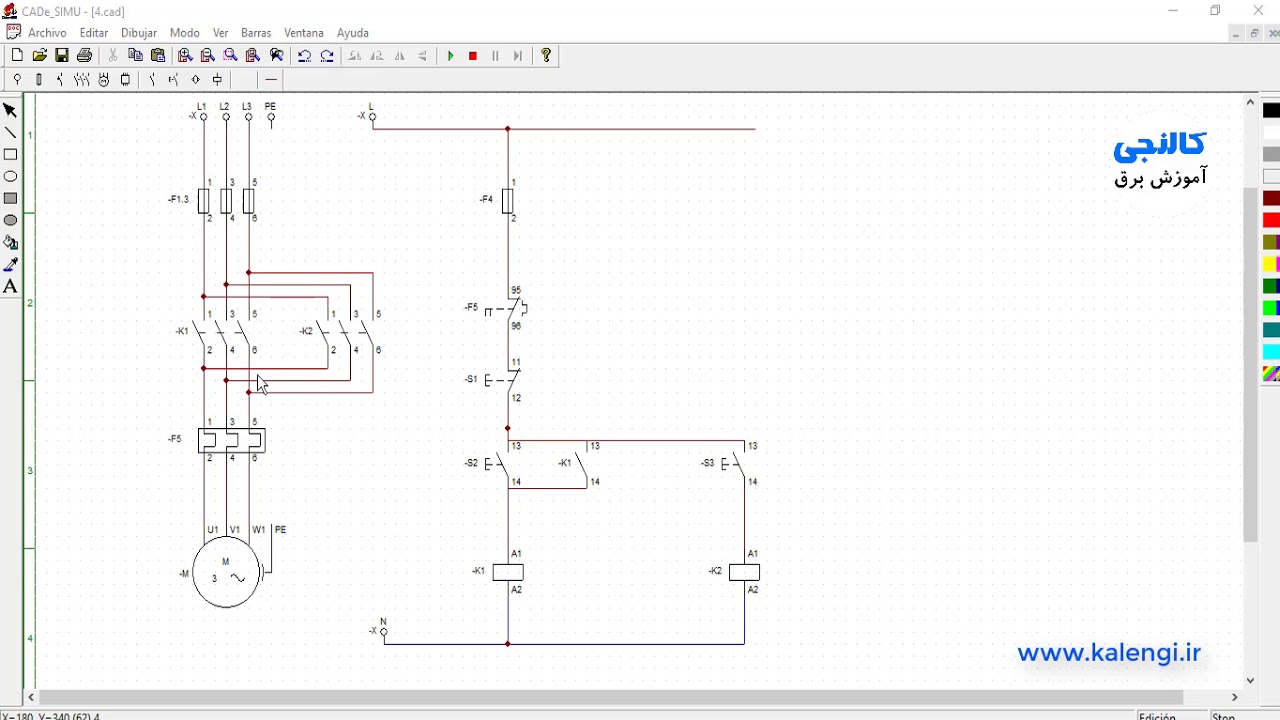Pick the teal color swatch

coord(1271,330)
